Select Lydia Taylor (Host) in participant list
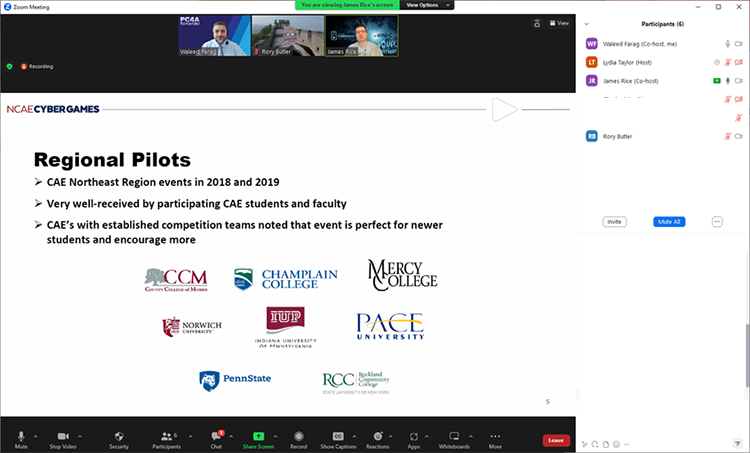Image resolution: width=750 pixels, height=453 pixels. 663,62
